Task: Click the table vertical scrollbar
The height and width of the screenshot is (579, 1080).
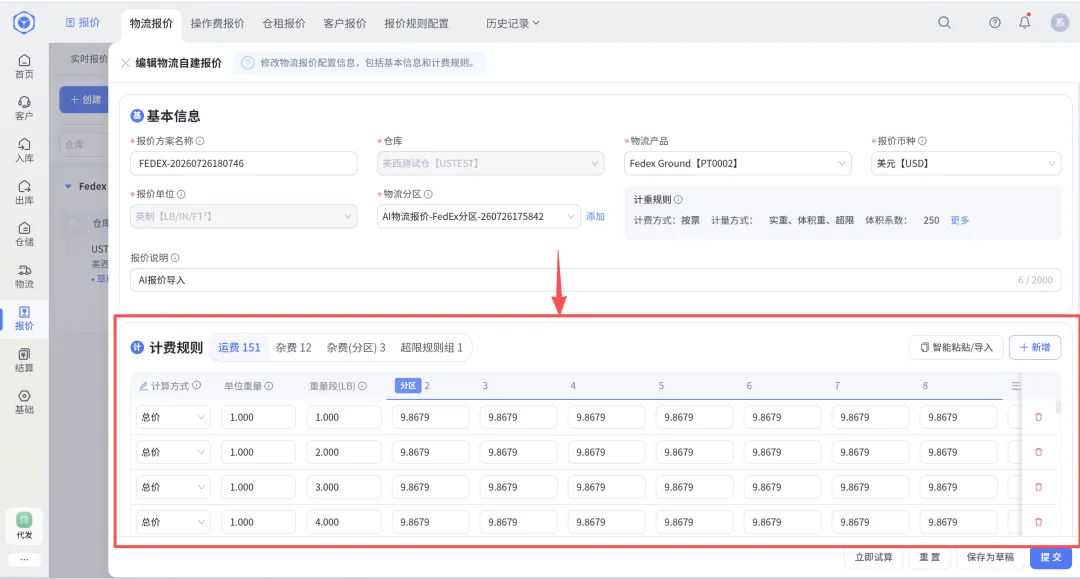Action: coord(1058,408)
